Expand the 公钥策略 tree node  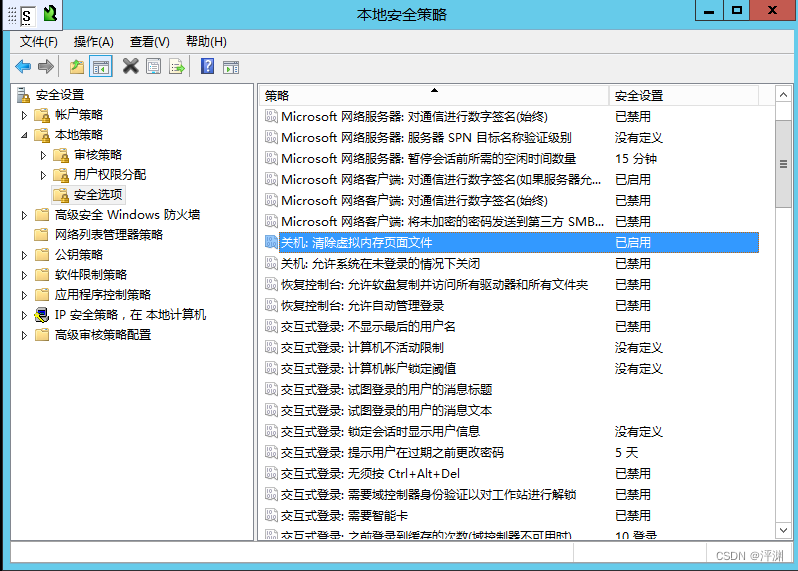pyautogui.click(x=24, y=255)
